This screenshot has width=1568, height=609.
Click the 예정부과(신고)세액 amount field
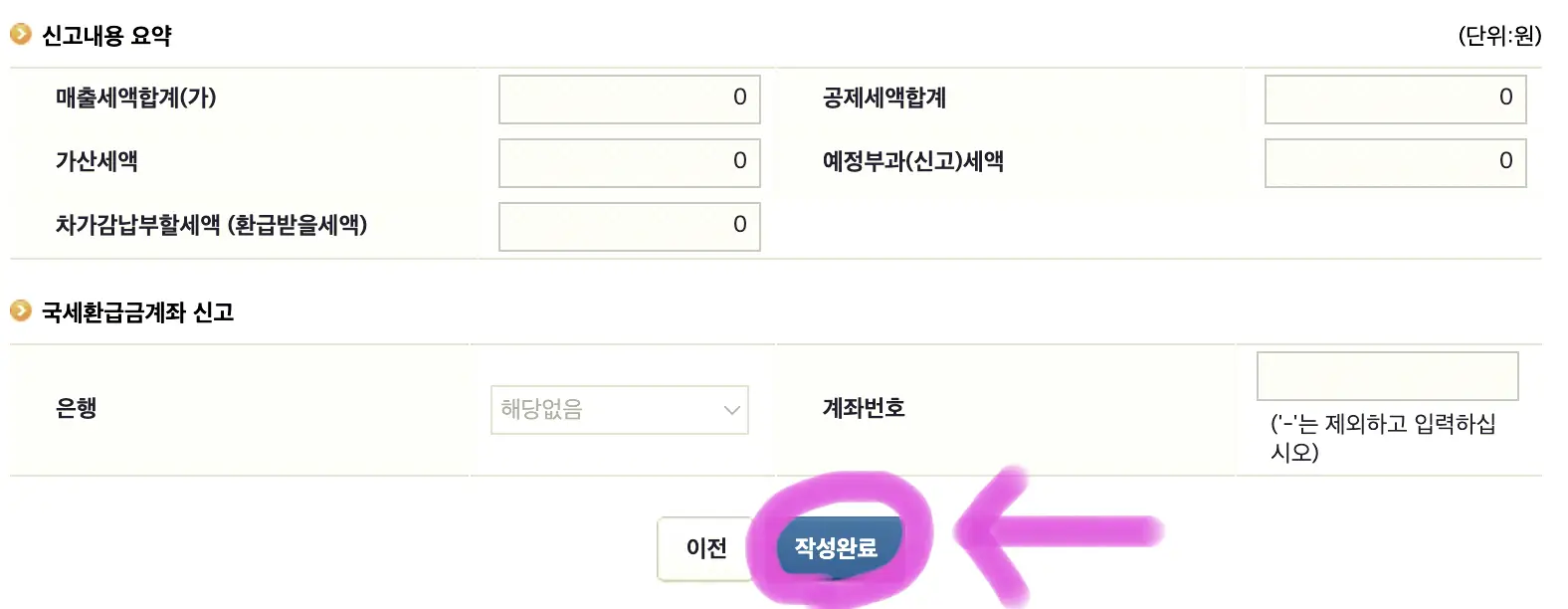(1394, 162)
